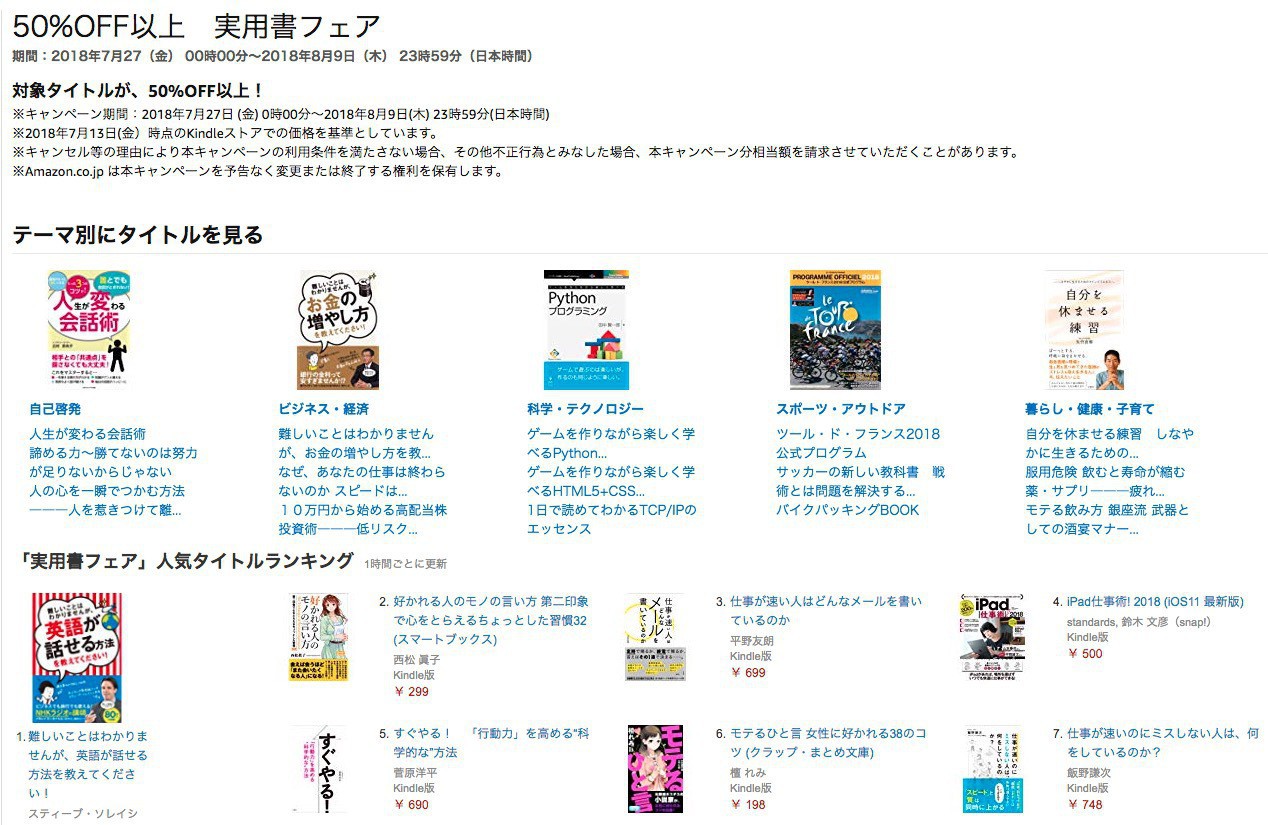The image size is (1268, 825).
Task: Open the Le Tour de France program cover
Action: coord(835,330)
